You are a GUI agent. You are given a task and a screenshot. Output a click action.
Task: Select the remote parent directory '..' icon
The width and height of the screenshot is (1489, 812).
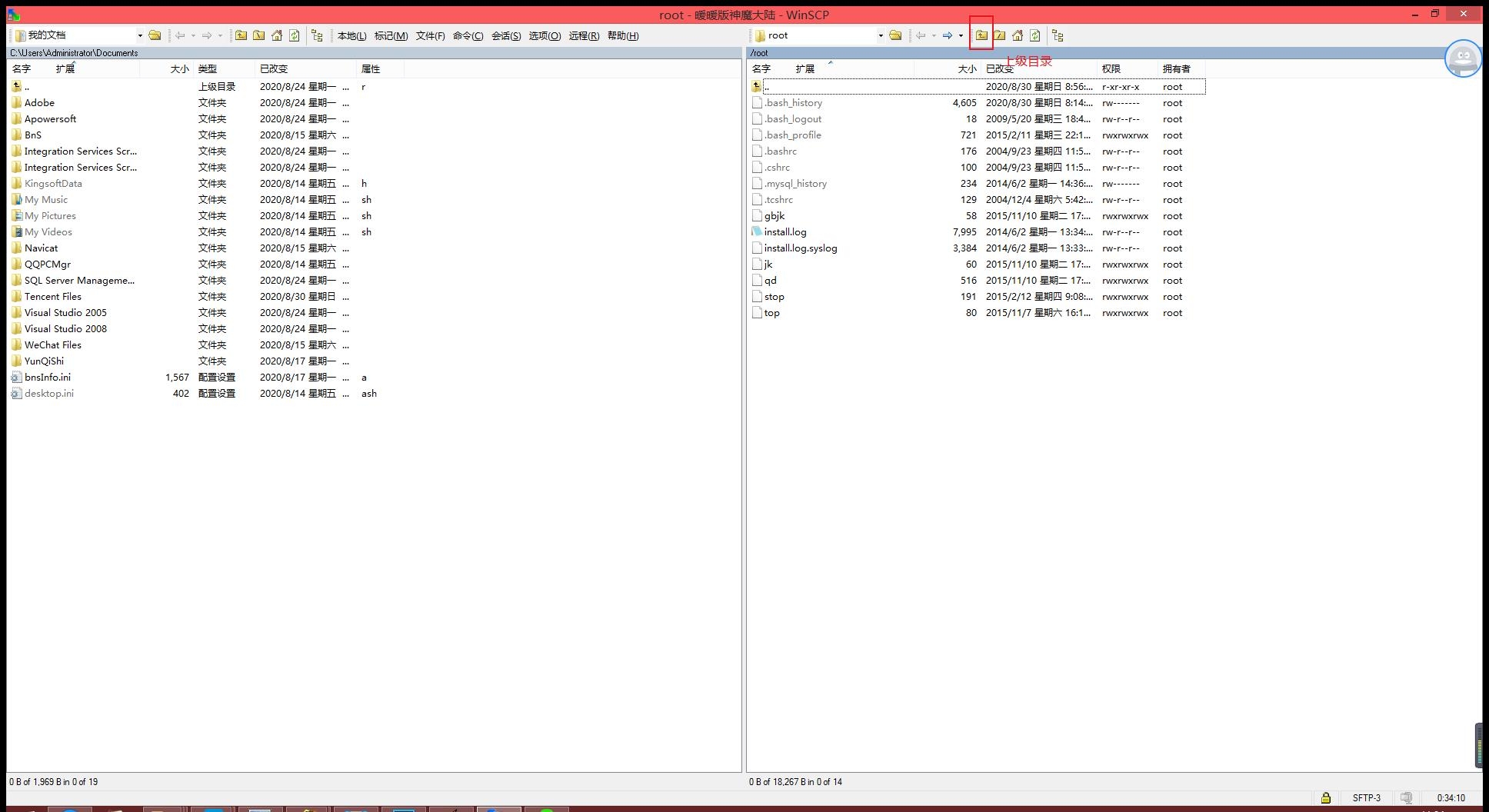click(x=757, y=87)
